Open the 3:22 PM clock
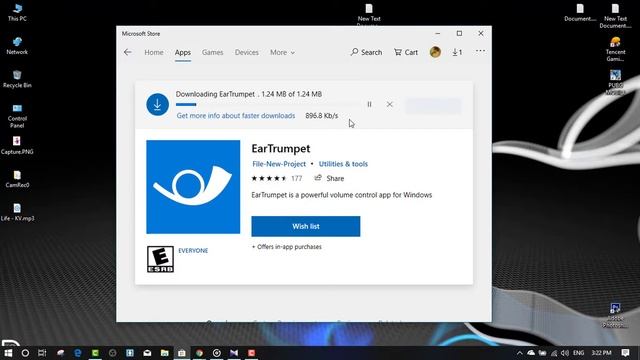The height and width of the screenshot is (360, 640). click(601, 353)
